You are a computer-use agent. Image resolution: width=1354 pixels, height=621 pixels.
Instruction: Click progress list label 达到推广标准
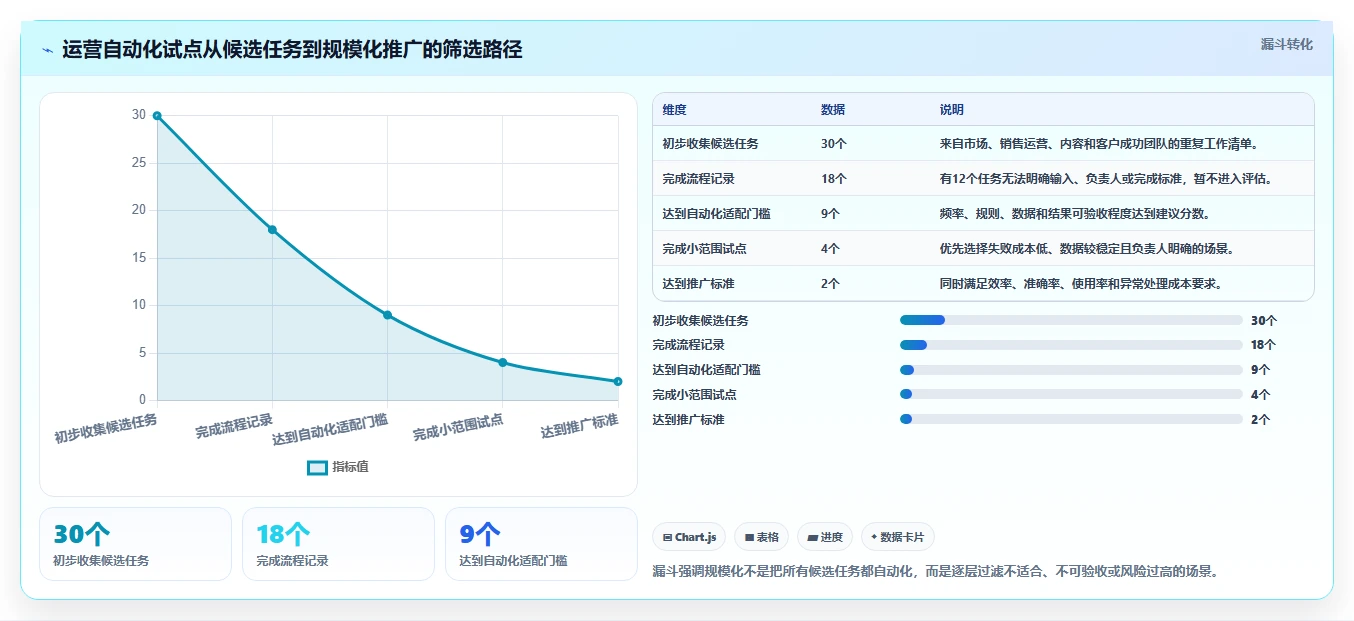[x=688, y=419]
